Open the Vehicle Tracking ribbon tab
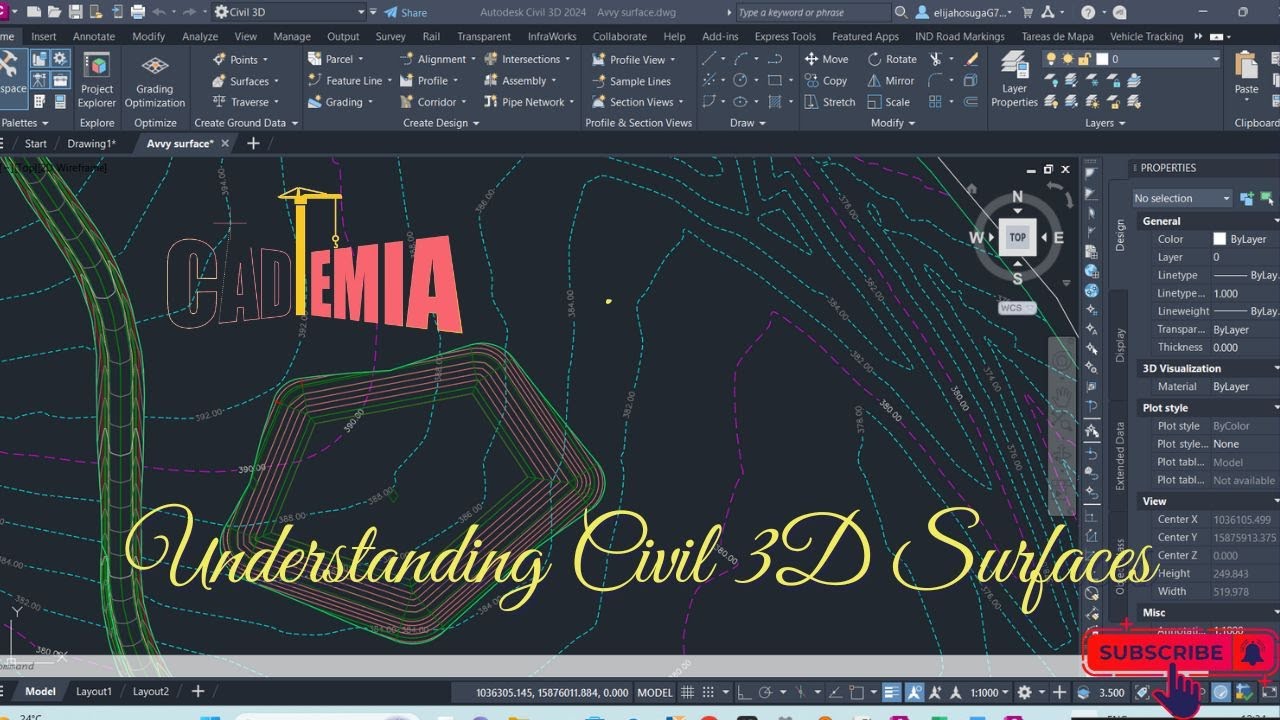This screenshot has width=1280, height=720. coord(1146,36)
